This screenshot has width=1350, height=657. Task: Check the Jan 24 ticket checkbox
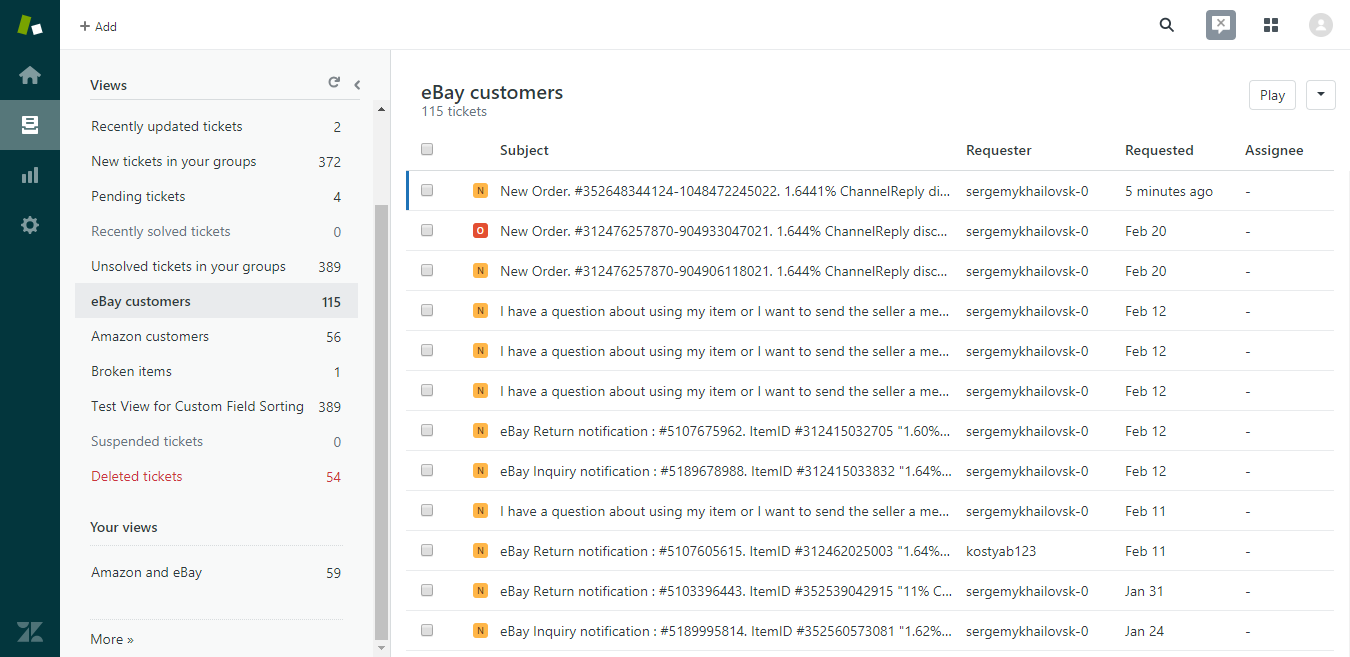point(427,630)
